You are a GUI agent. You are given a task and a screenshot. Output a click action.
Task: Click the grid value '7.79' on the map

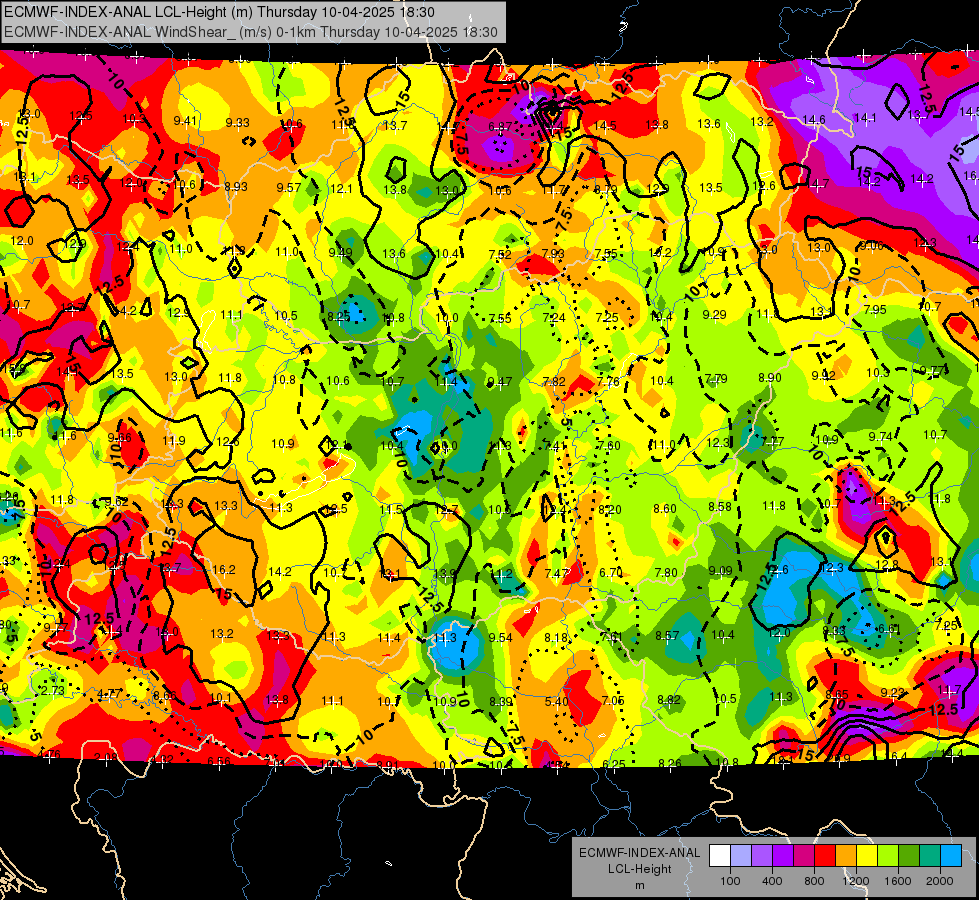716,378
